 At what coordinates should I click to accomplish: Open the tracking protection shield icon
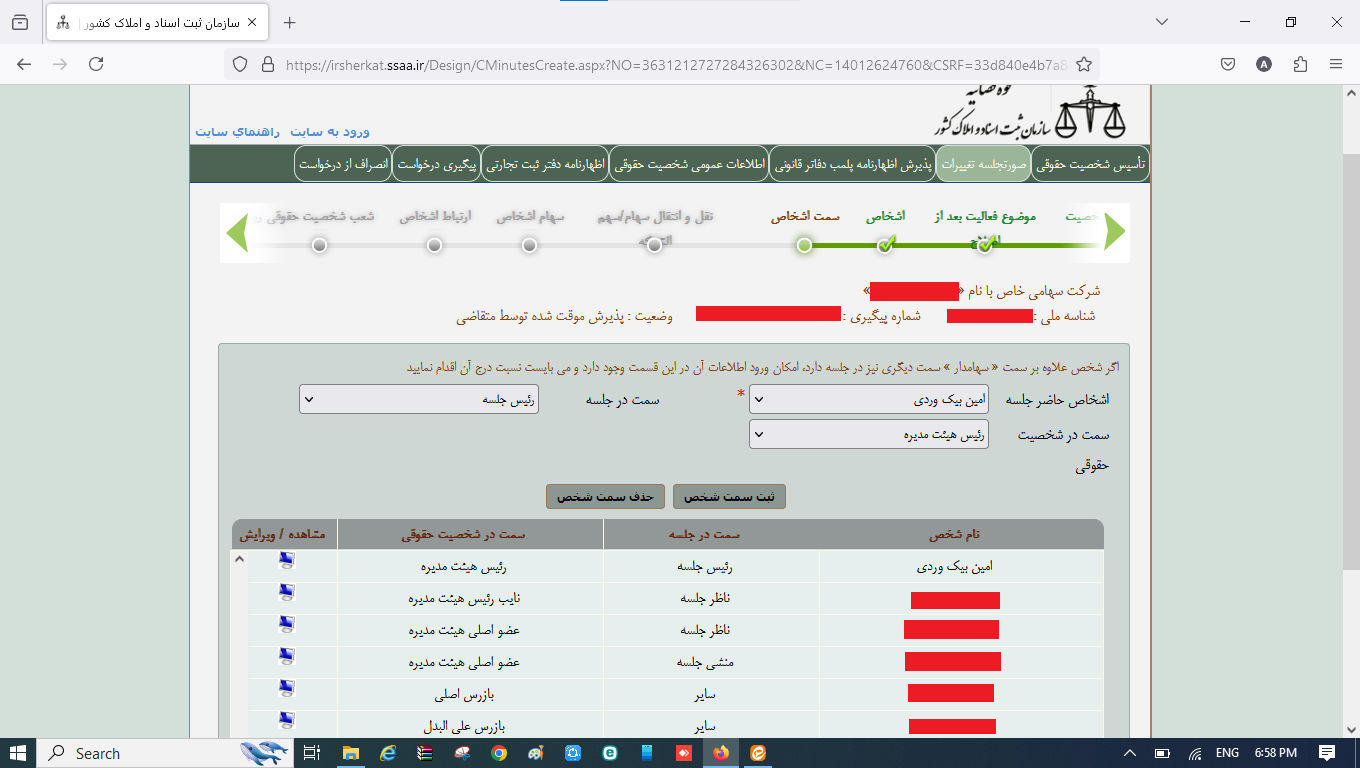pyautogui.click(x=239, y=64)
